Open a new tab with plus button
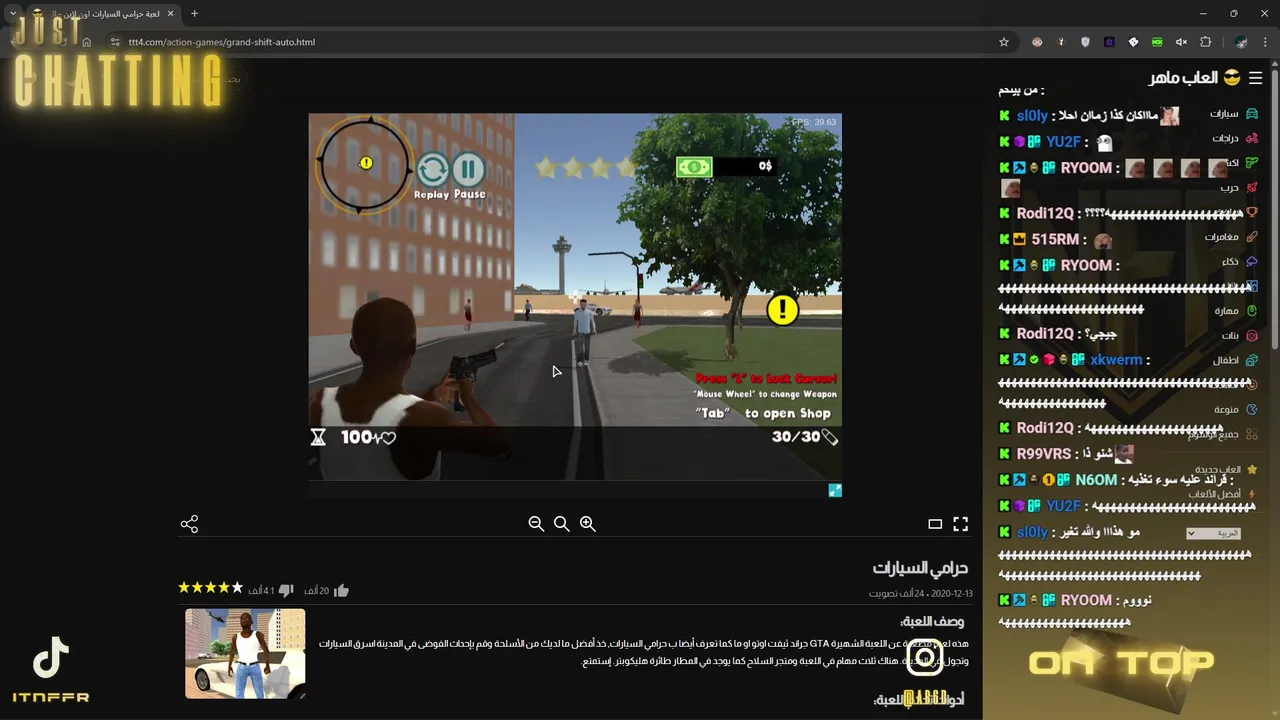1280x720 pixels. 194,14
